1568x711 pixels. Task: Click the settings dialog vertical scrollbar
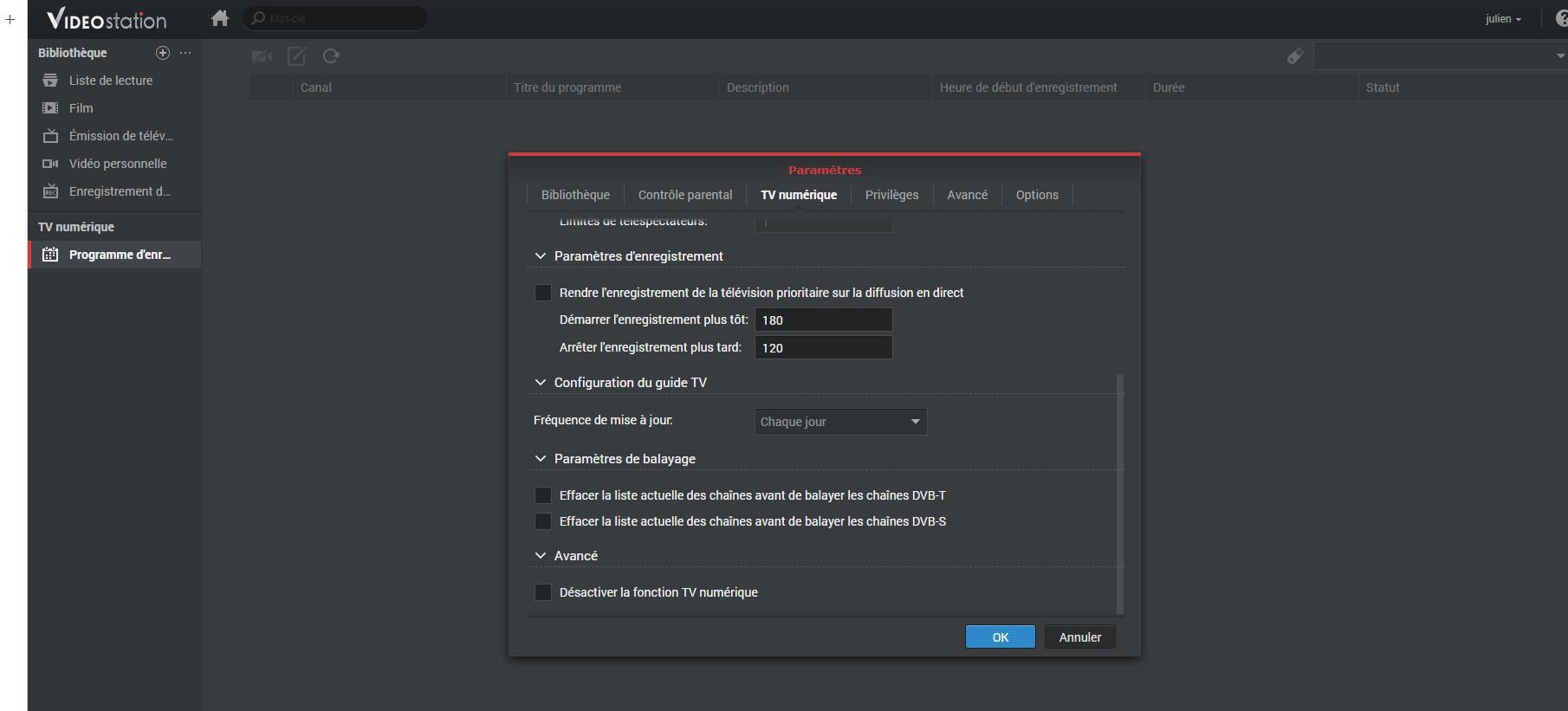(1120, 494)
